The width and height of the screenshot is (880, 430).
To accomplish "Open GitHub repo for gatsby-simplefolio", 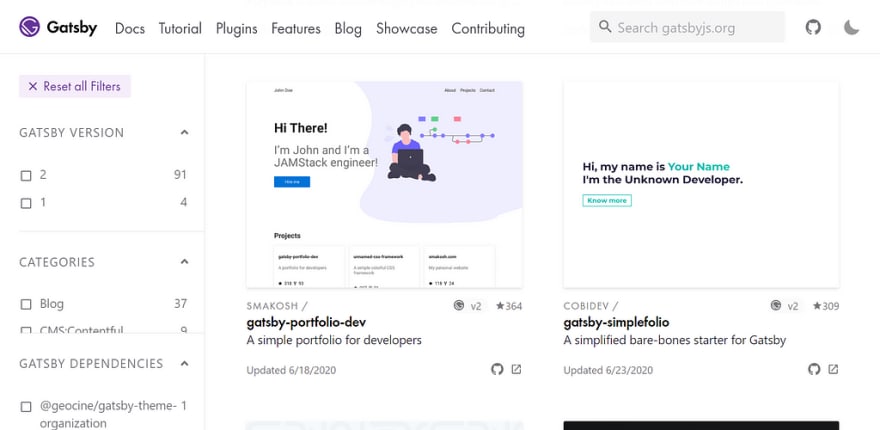I will click(814, 369).
